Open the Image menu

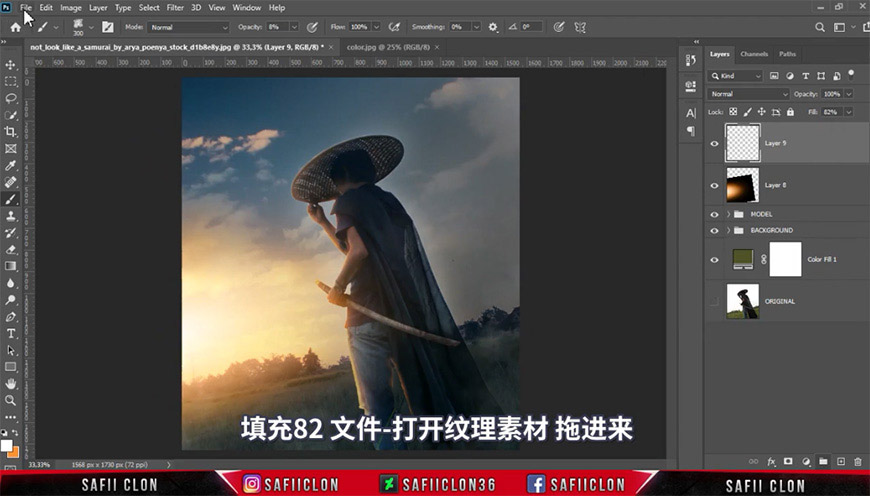(70, 8)
